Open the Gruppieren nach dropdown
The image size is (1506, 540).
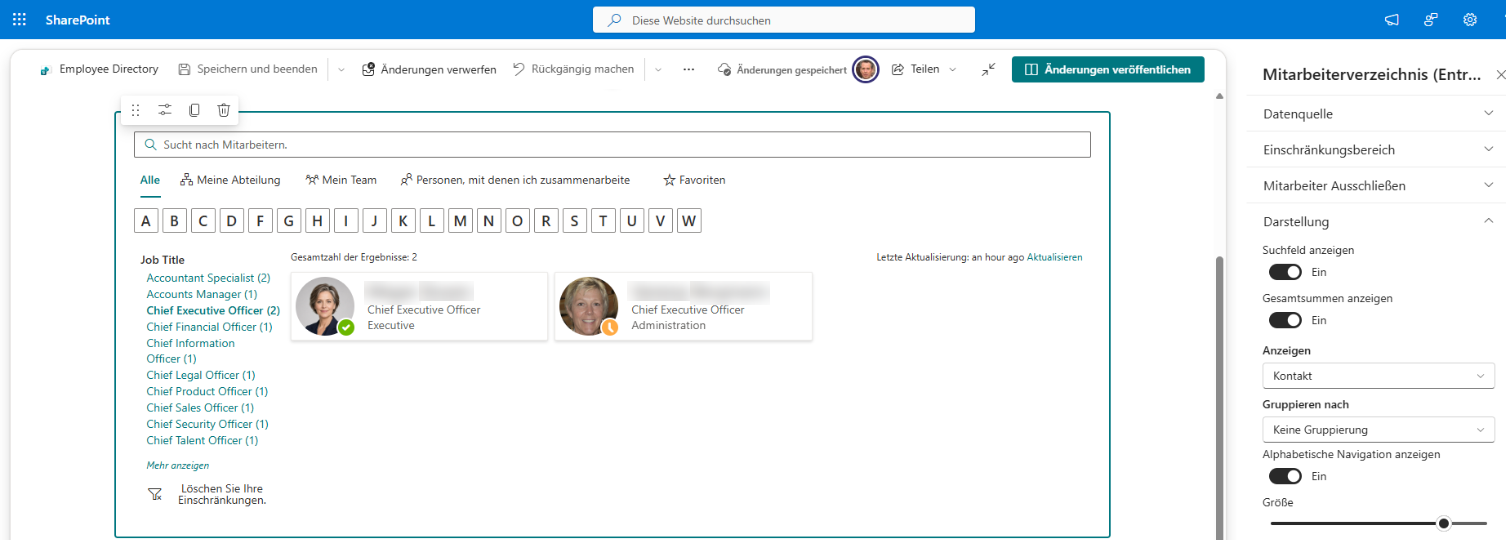1378,430
